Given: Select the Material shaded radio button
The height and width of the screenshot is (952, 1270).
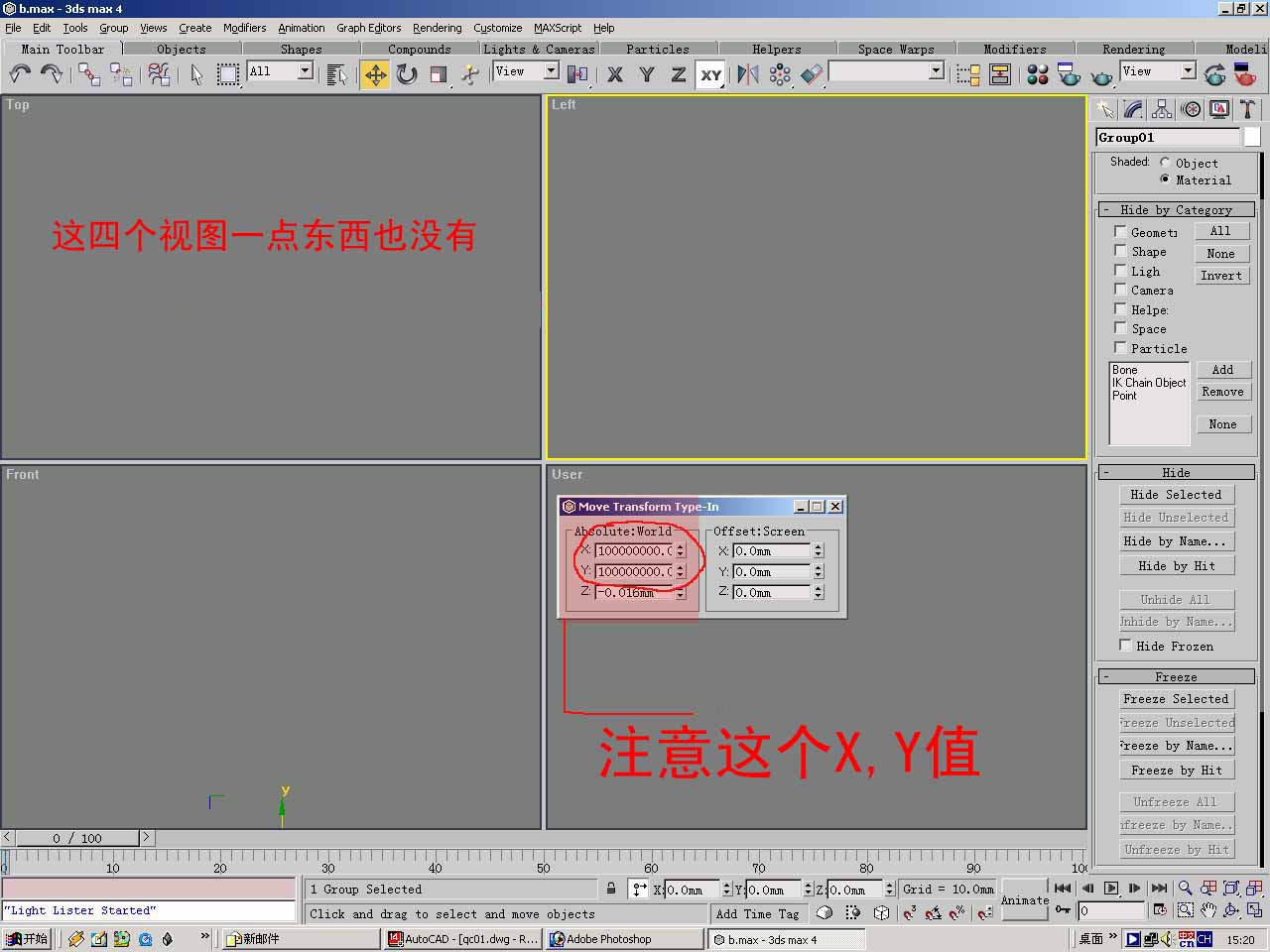Looking at the screenshot, I should tap(1165, 179).
